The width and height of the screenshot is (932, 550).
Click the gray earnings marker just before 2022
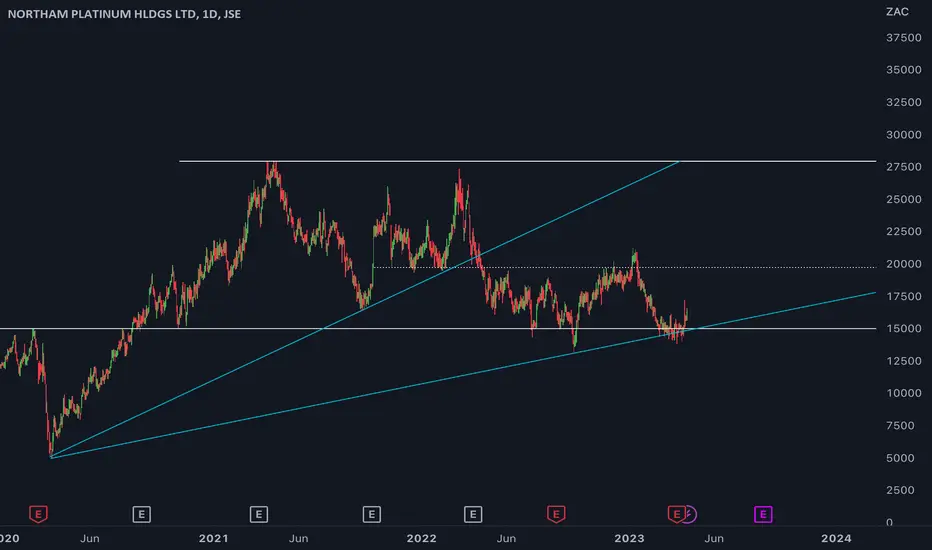371,514
